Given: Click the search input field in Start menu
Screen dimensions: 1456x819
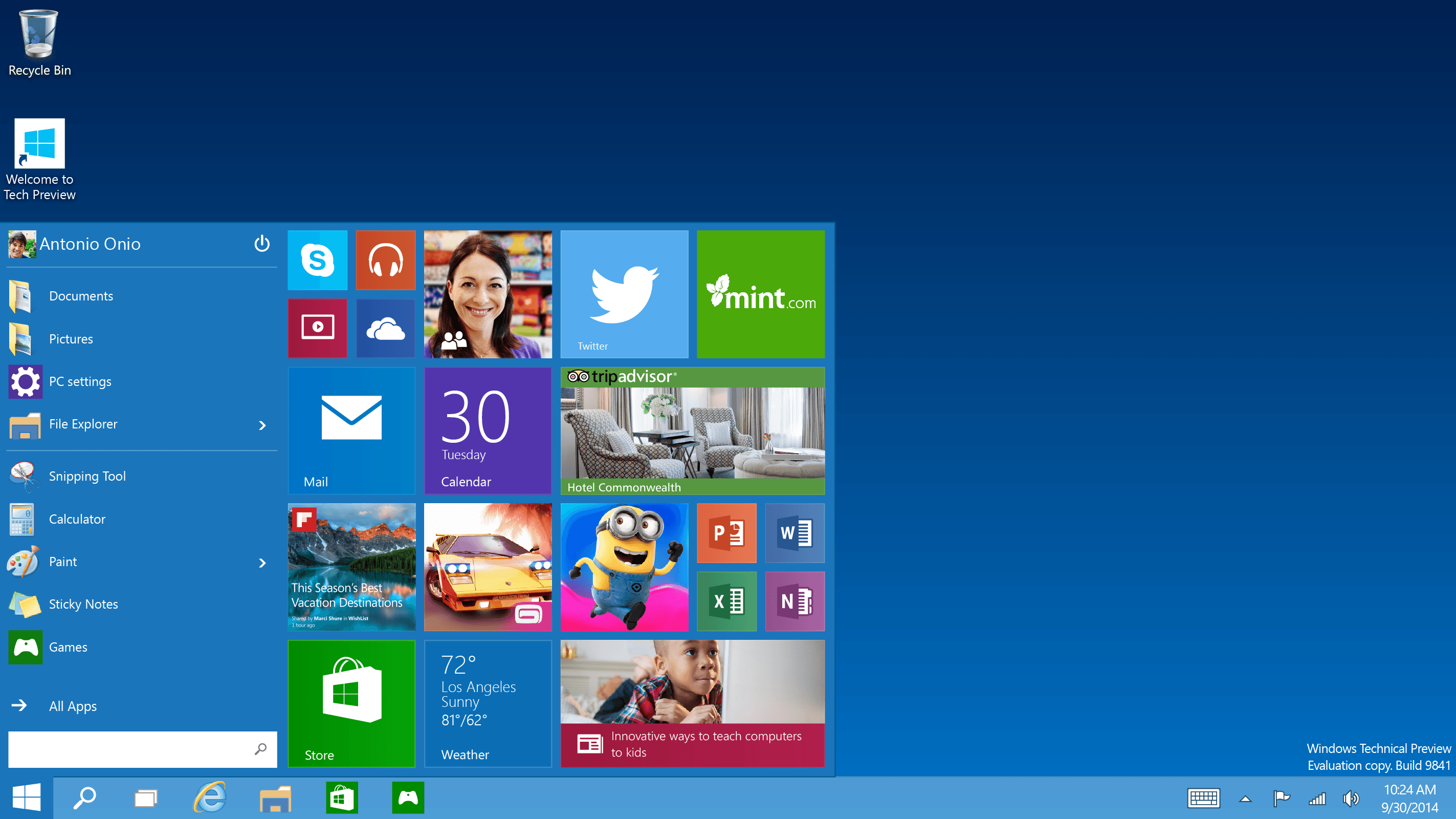Looking at the screenshot, I should pos(140,749).
